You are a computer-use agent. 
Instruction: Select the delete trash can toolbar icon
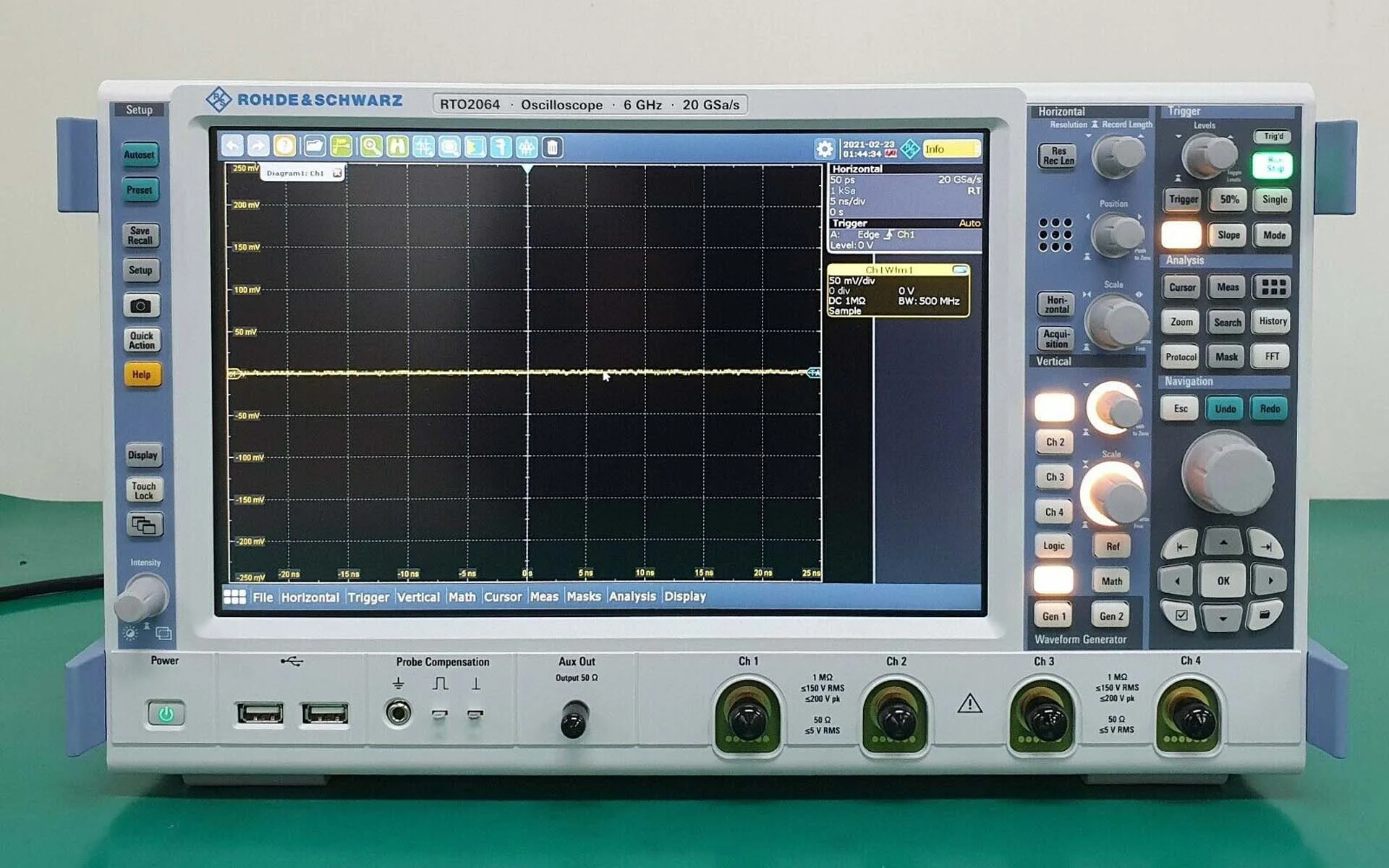(552, 147)
